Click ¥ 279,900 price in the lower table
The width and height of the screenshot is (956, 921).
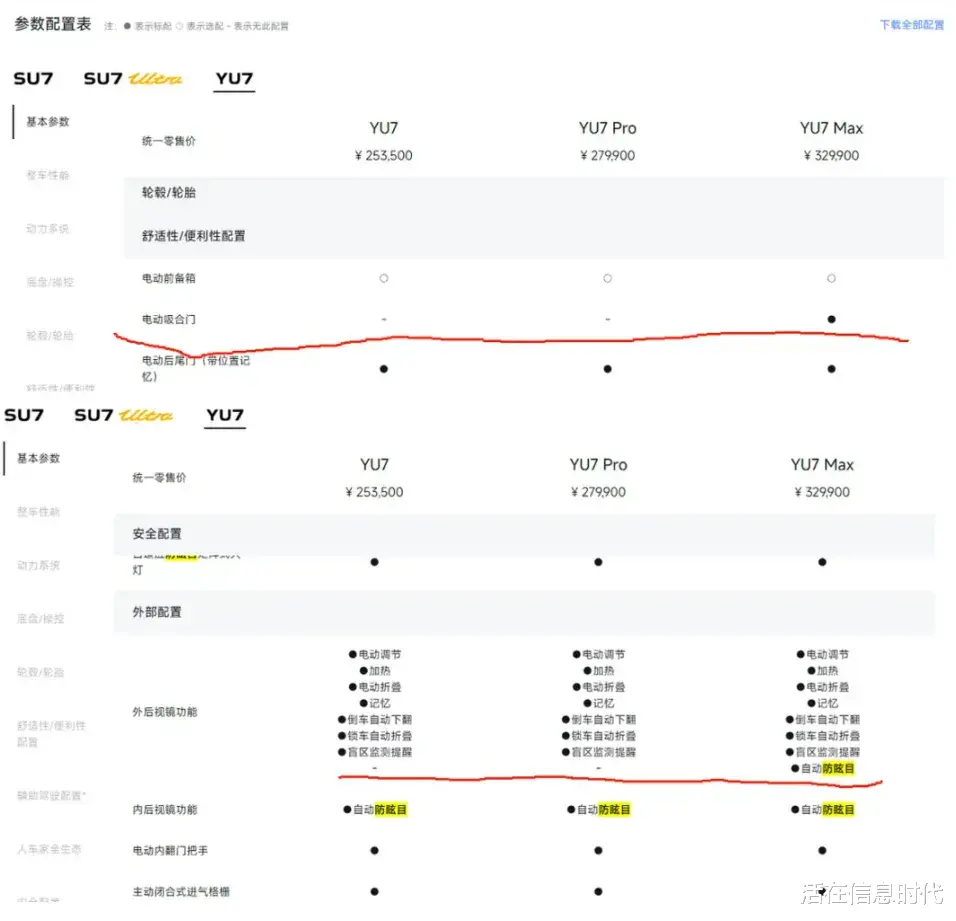598,492
